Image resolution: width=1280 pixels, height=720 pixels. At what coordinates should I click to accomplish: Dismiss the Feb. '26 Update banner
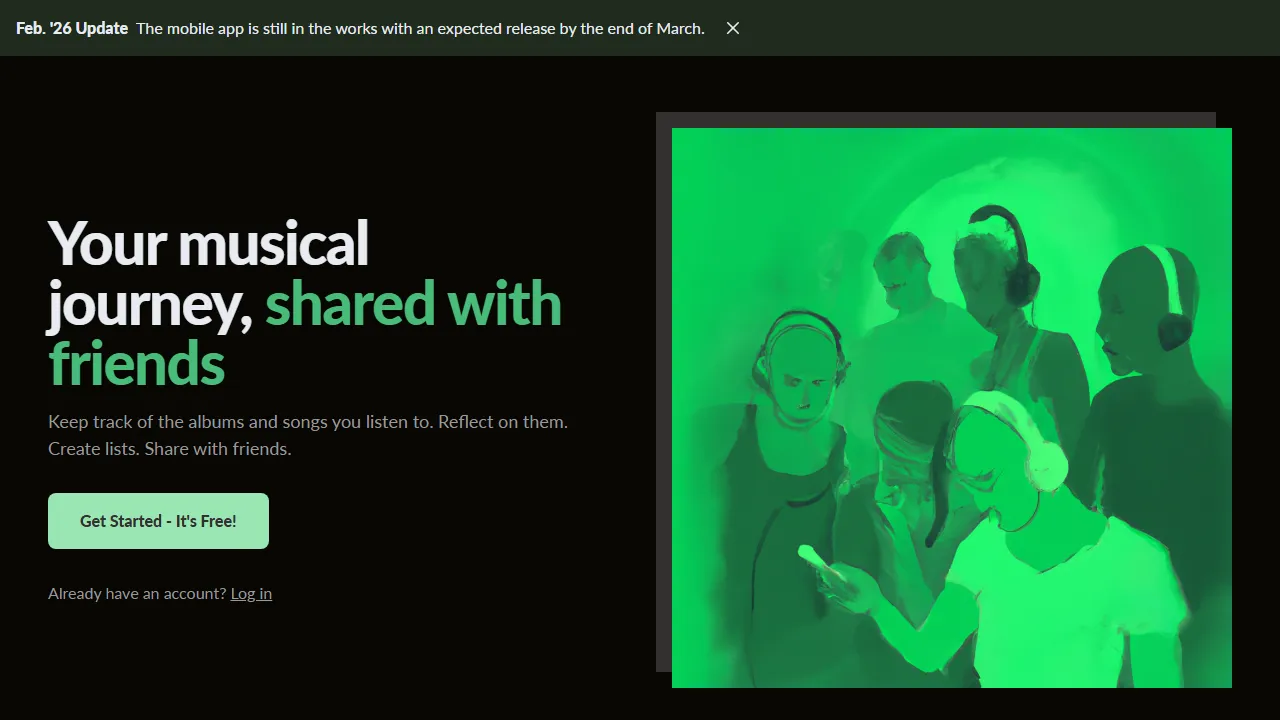[733, 28]
